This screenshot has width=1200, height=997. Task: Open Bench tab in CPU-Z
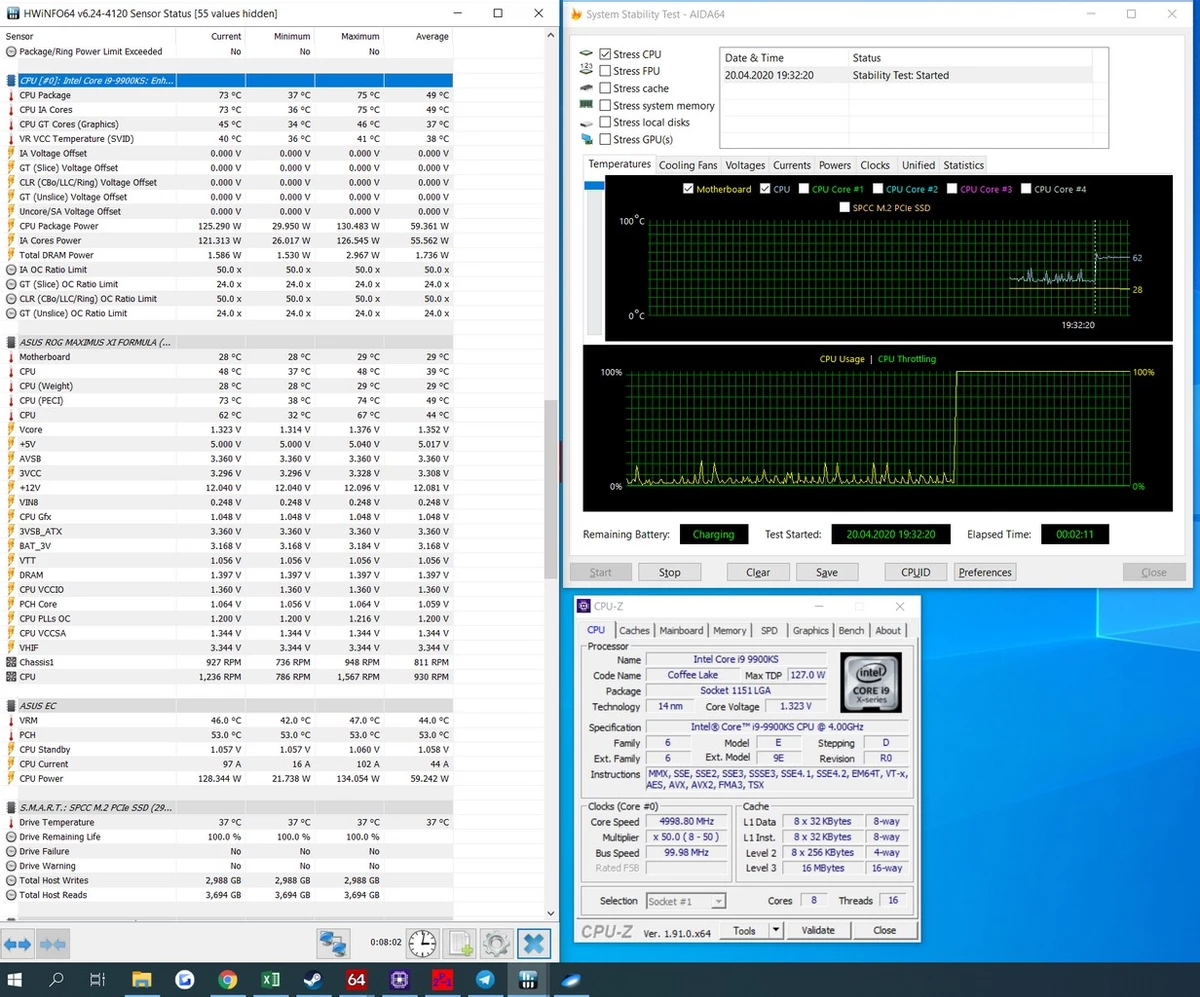[851, 630]
